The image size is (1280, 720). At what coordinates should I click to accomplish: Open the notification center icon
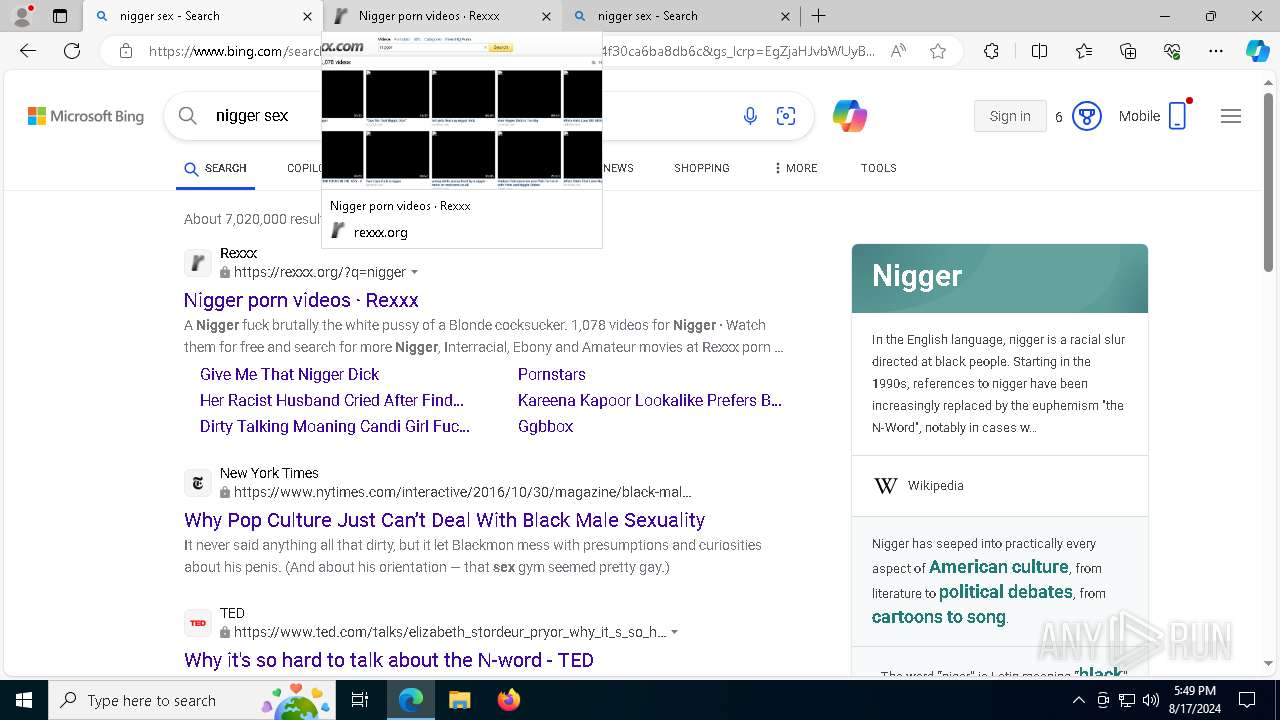tap(1247, 700)
